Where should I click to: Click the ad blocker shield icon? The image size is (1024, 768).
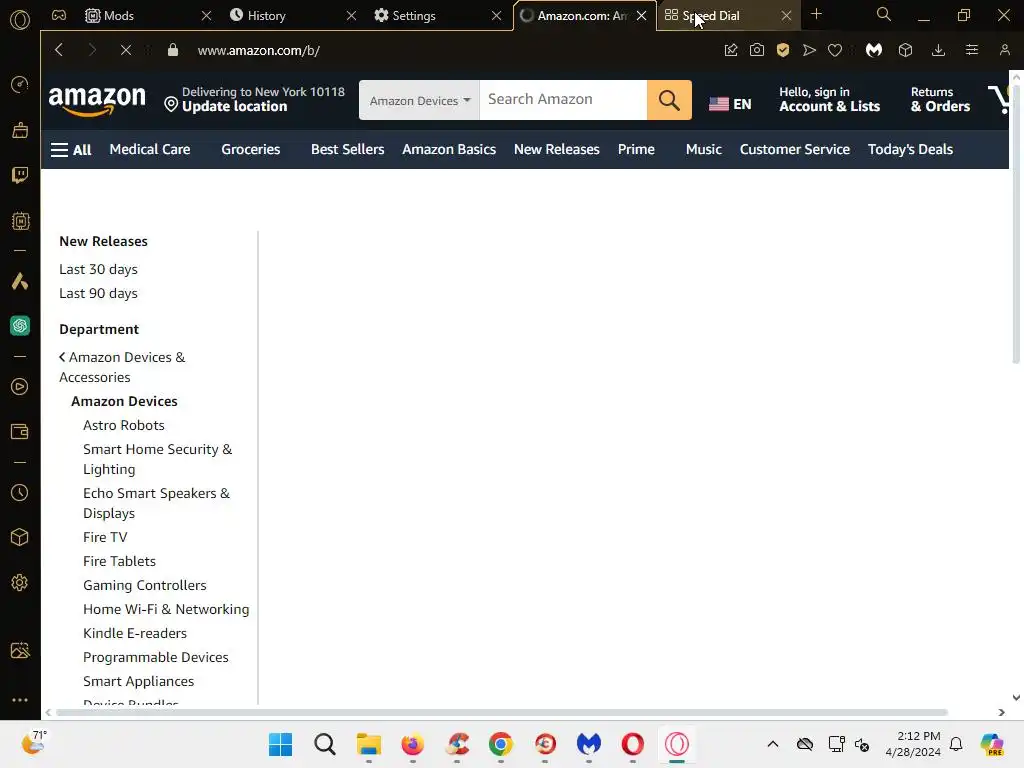(x=783, y=50)
